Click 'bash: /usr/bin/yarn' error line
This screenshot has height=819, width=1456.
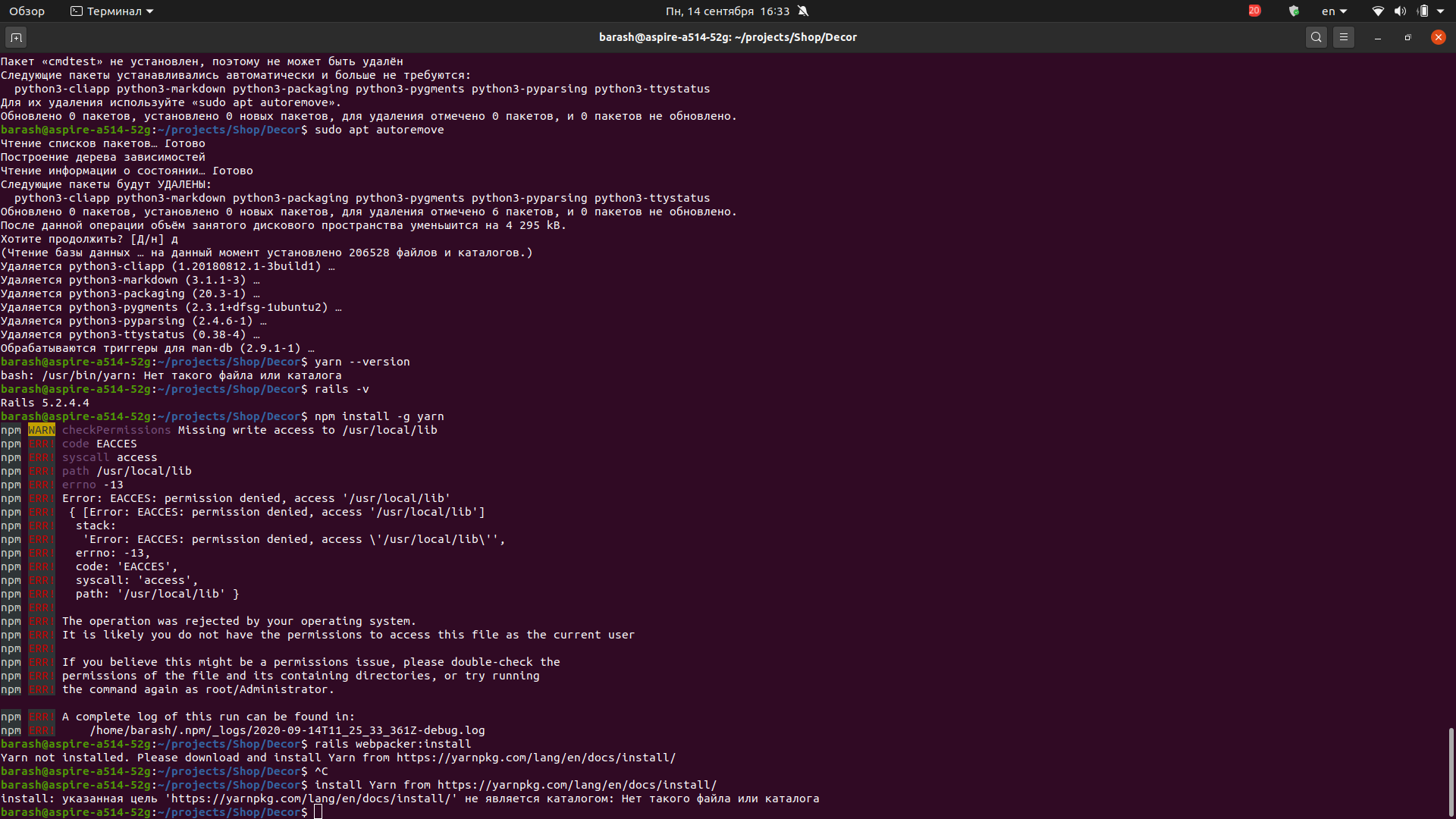point(171,375)
